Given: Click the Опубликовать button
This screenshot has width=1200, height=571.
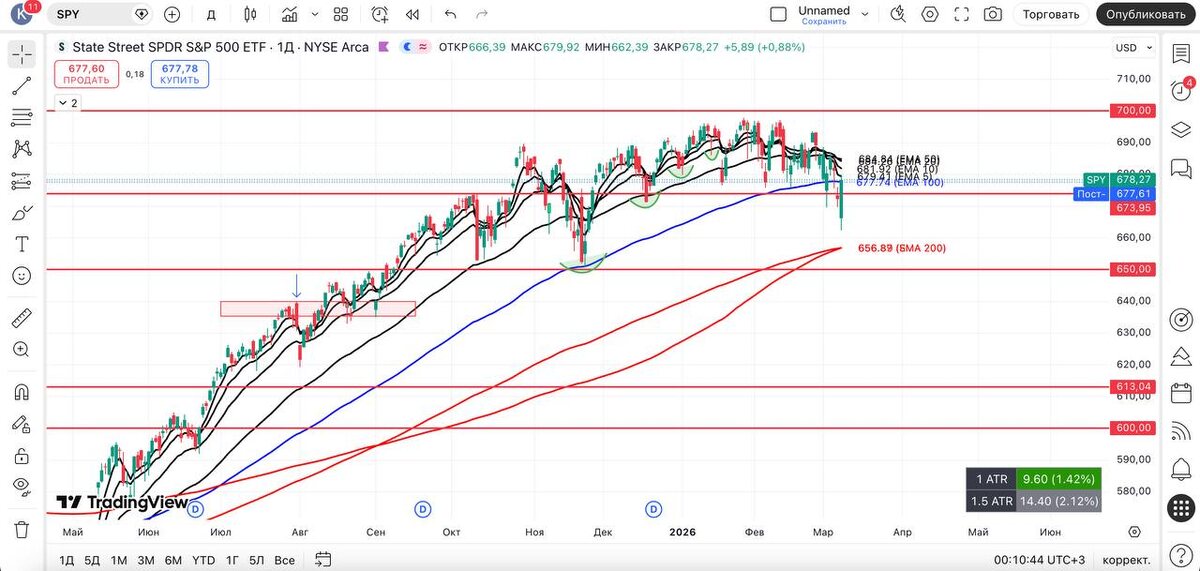Looking at the screenshot, I should pos(1146,14).
